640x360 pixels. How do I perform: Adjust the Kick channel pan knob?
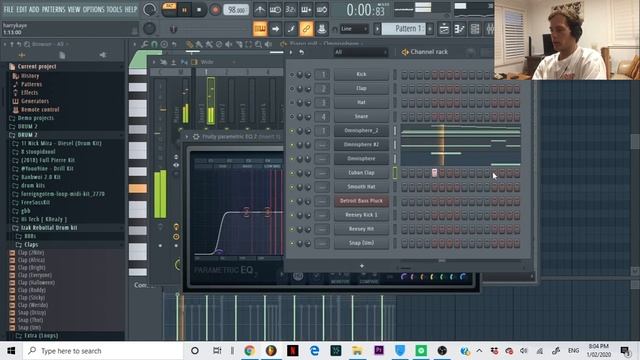point(300,75)
